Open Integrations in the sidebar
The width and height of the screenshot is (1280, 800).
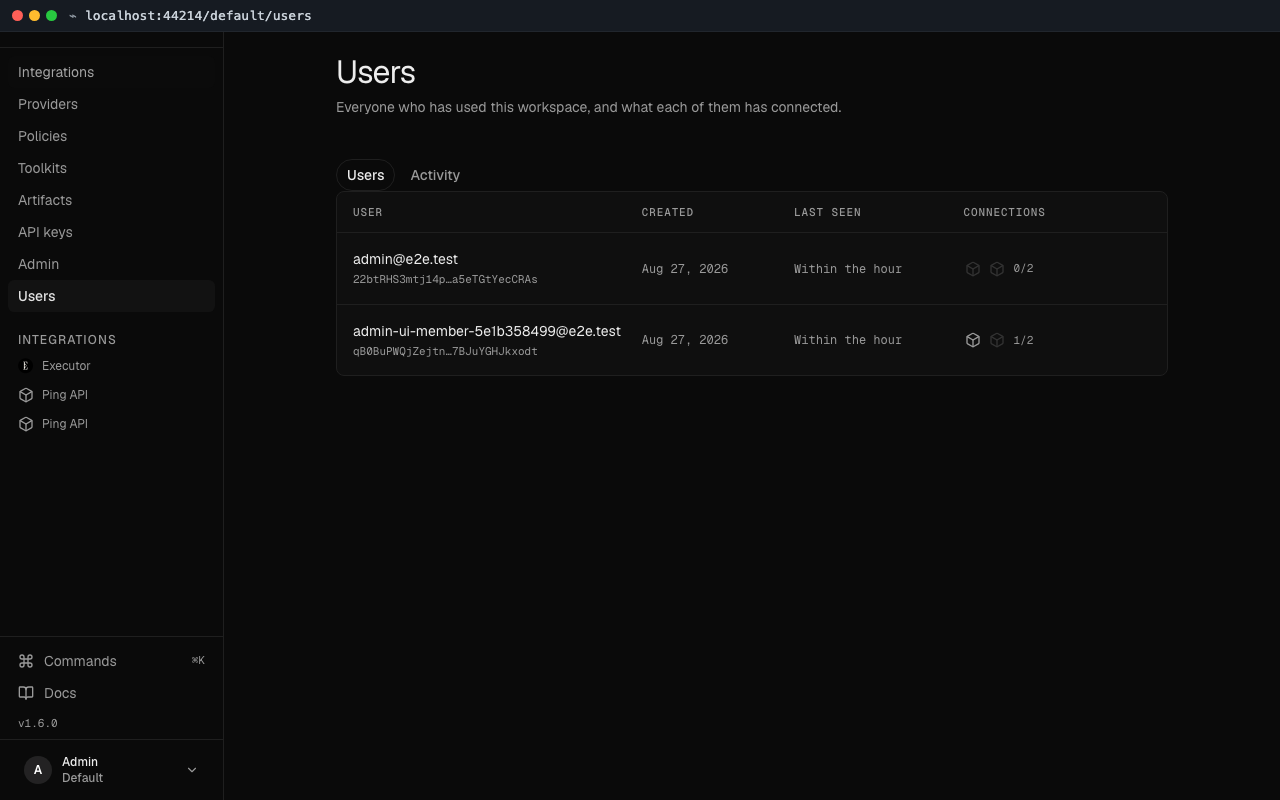(111, 72)
